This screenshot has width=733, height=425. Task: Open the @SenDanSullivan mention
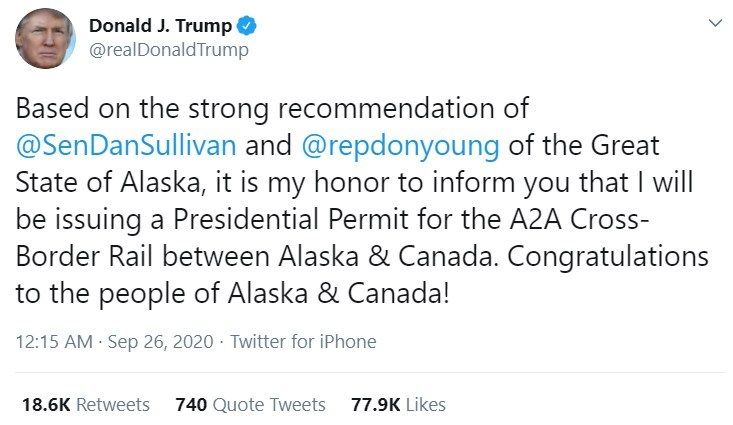(x=126, y=145)
